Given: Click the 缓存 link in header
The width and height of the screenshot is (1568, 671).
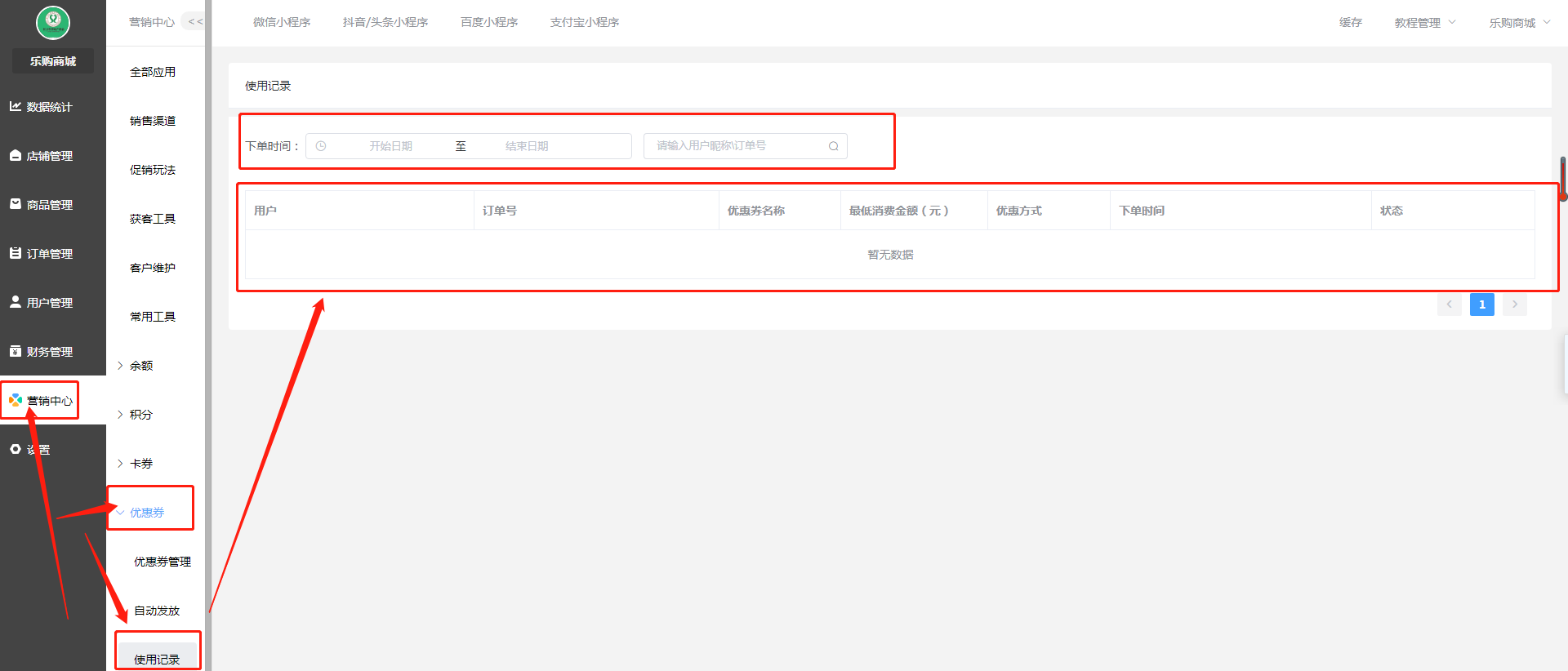Looking at the screenshot, I should 1351,22.
